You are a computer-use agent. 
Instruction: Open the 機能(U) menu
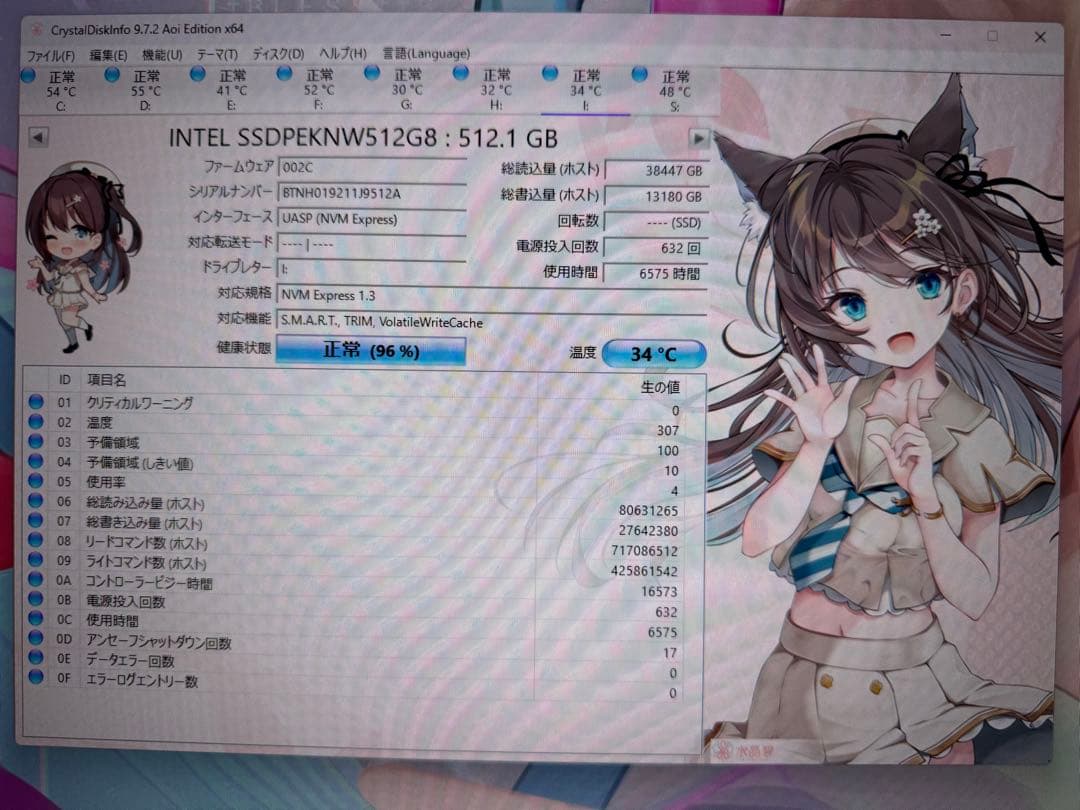point(162,55)
